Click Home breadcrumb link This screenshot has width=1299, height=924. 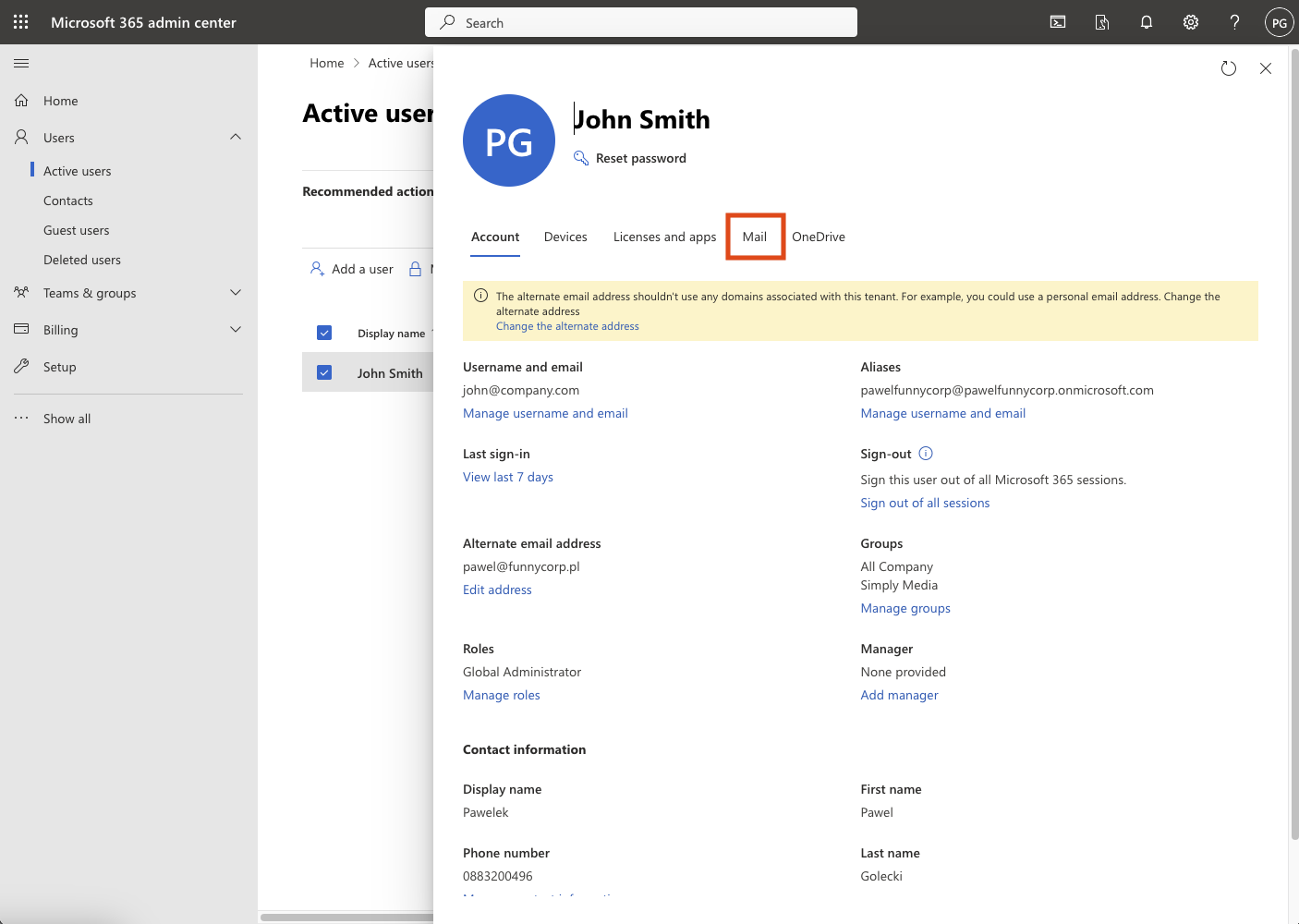coord(327,63)
